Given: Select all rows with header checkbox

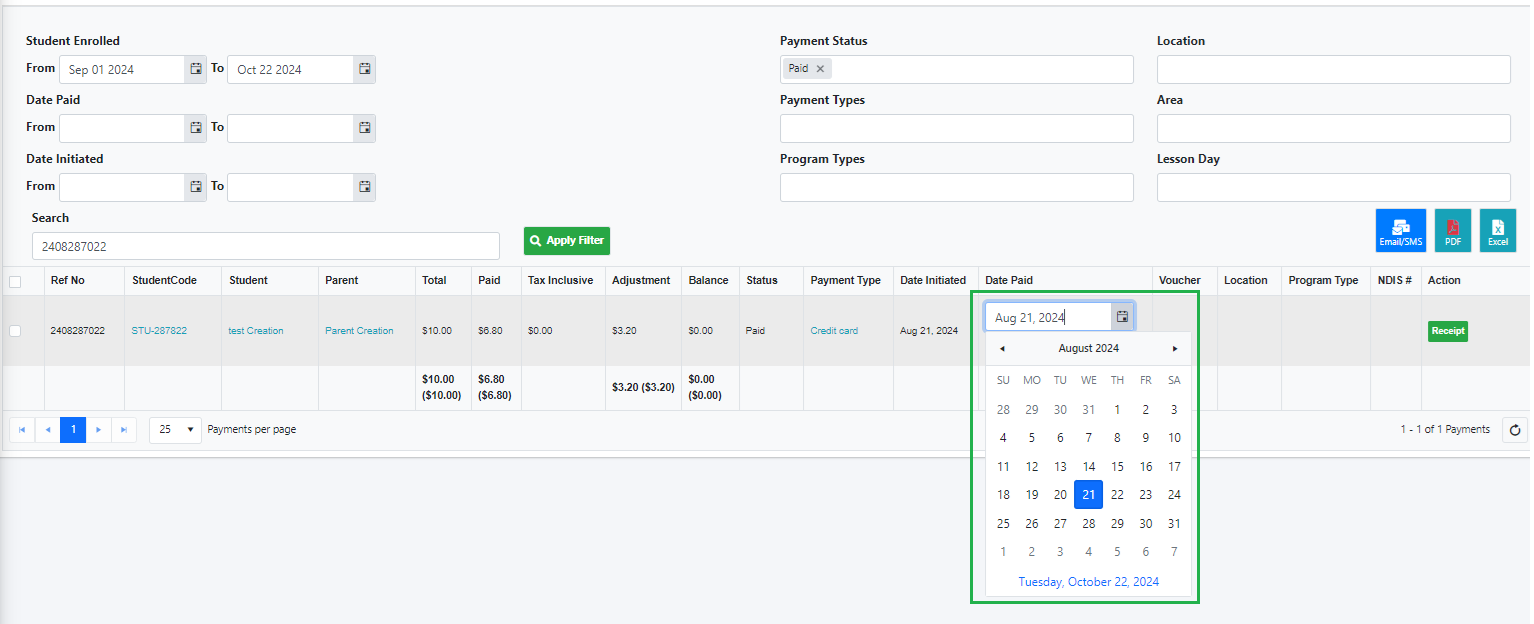Looking at the screenshot, I should tap(15, 282).
